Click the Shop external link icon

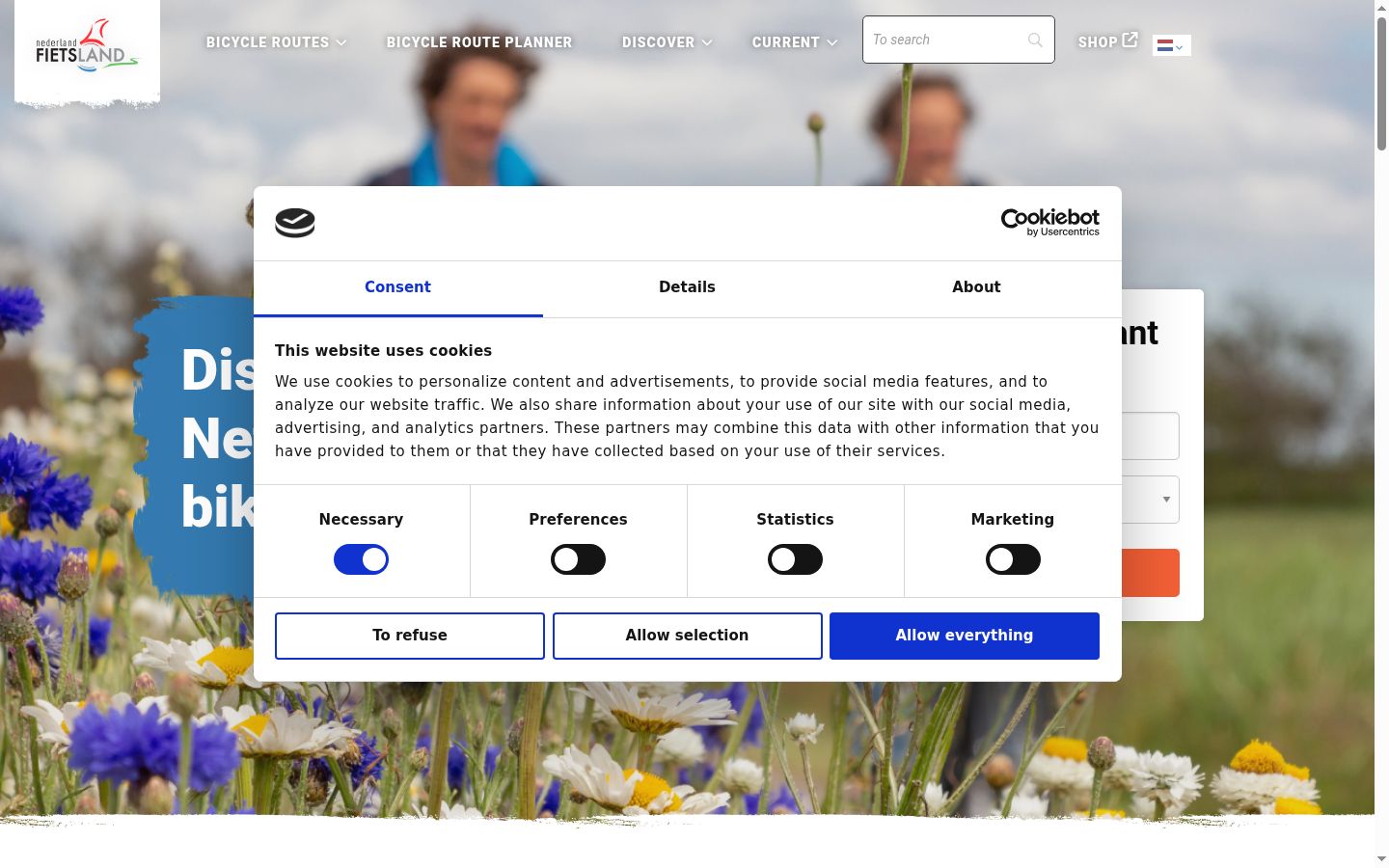point(1130,41)
